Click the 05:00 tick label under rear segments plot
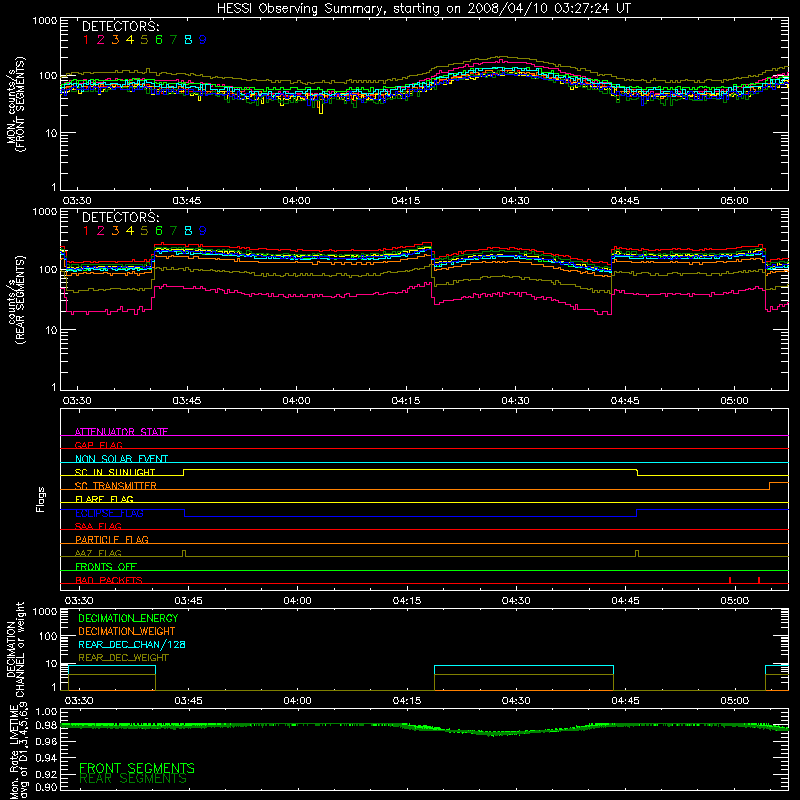 click(x=735, y=401)
